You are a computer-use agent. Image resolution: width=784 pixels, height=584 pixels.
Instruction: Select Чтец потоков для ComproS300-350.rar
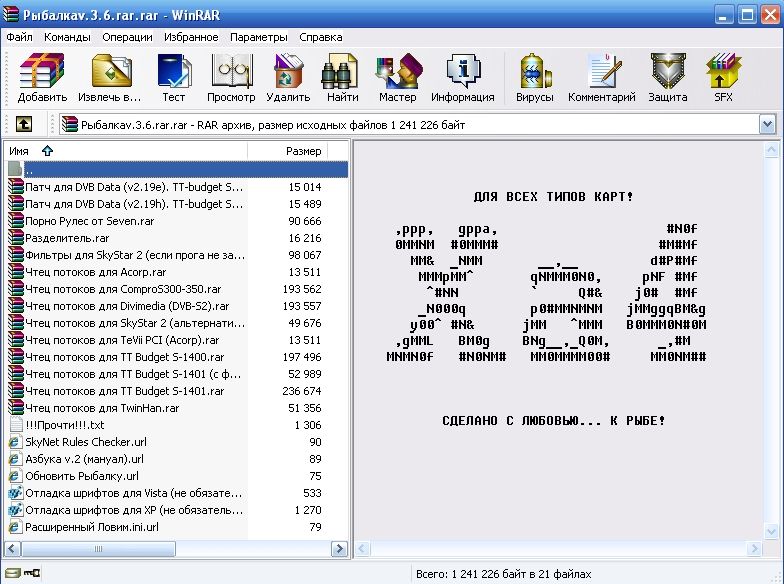[x=123, y=288]
